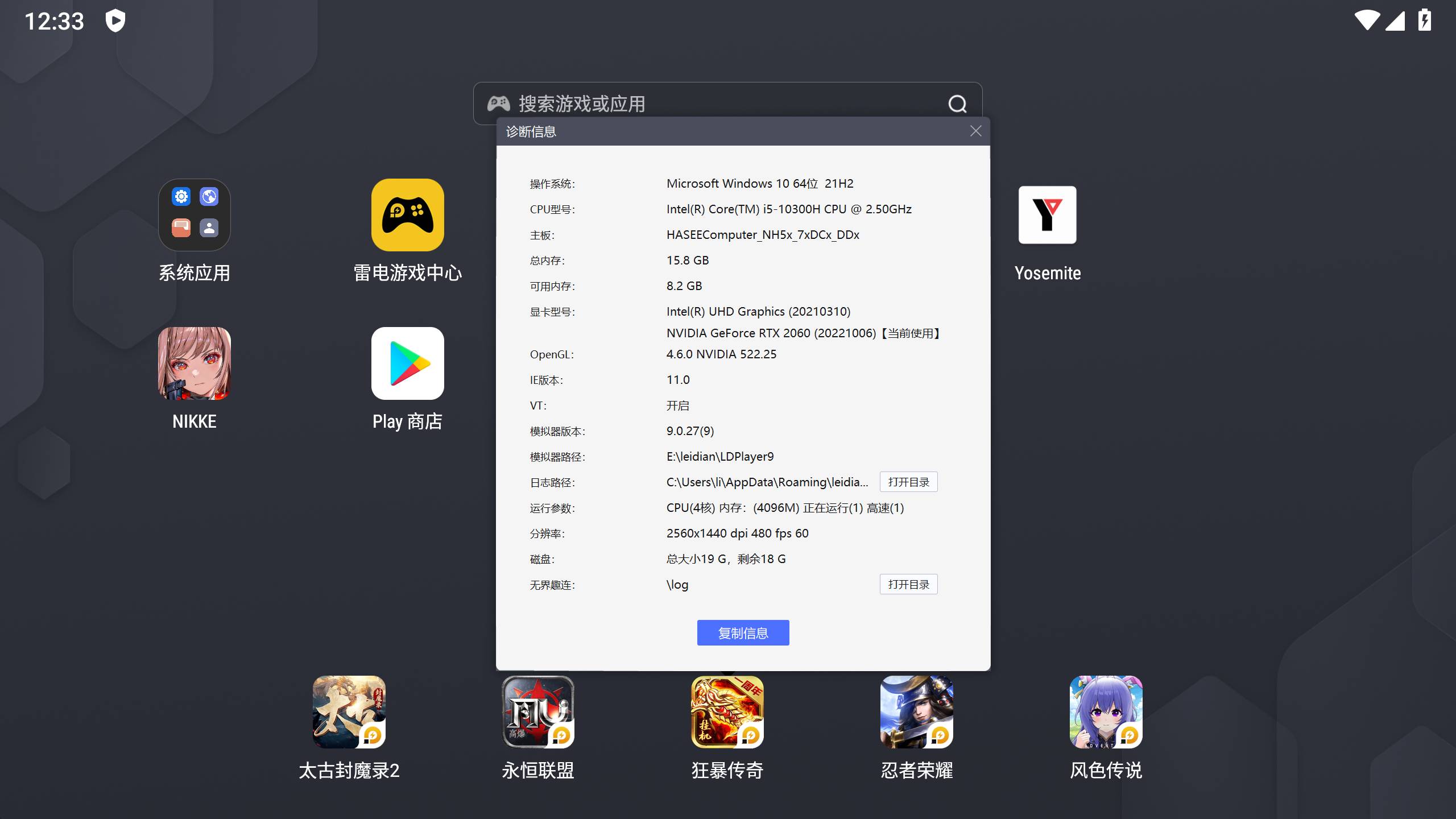Click the shield play icon in status bar

click(115, 21)
